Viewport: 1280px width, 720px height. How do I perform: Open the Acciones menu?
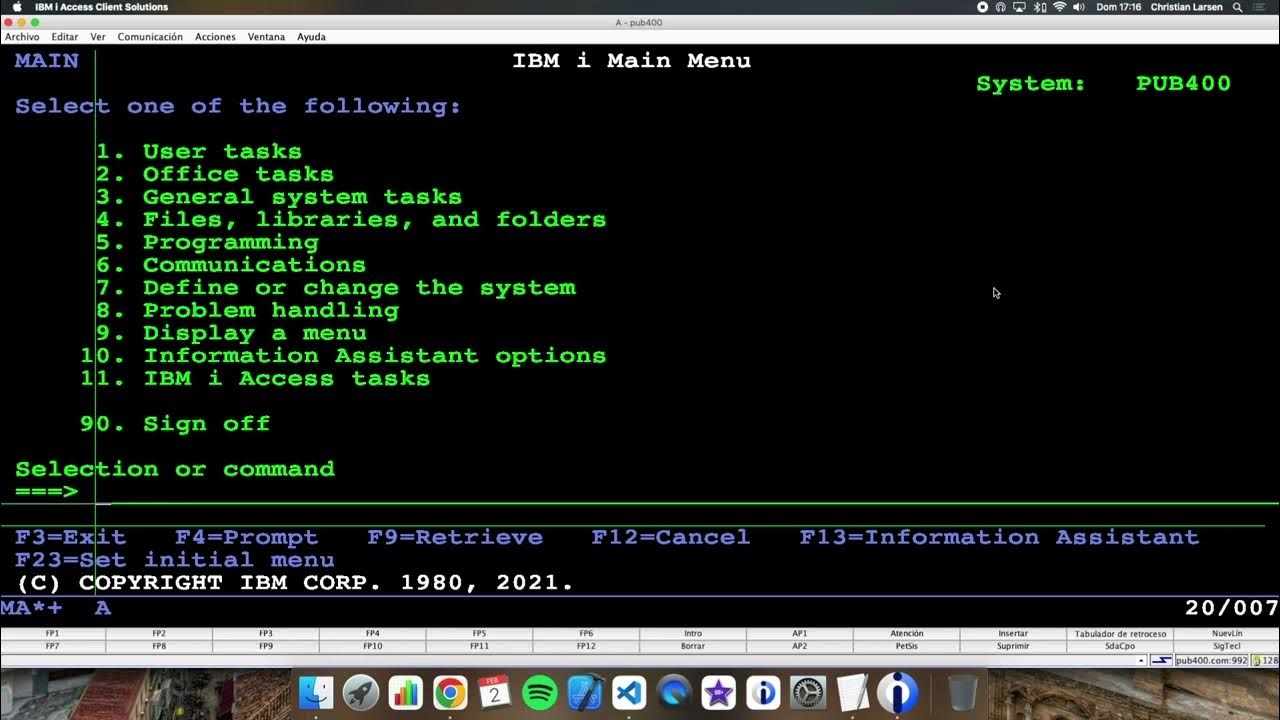(x=215, y=37)
